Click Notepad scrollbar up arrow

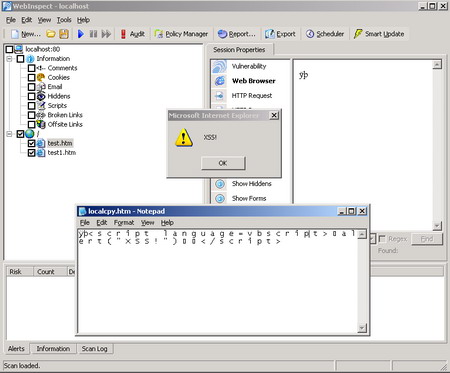(x=362, y=234)
